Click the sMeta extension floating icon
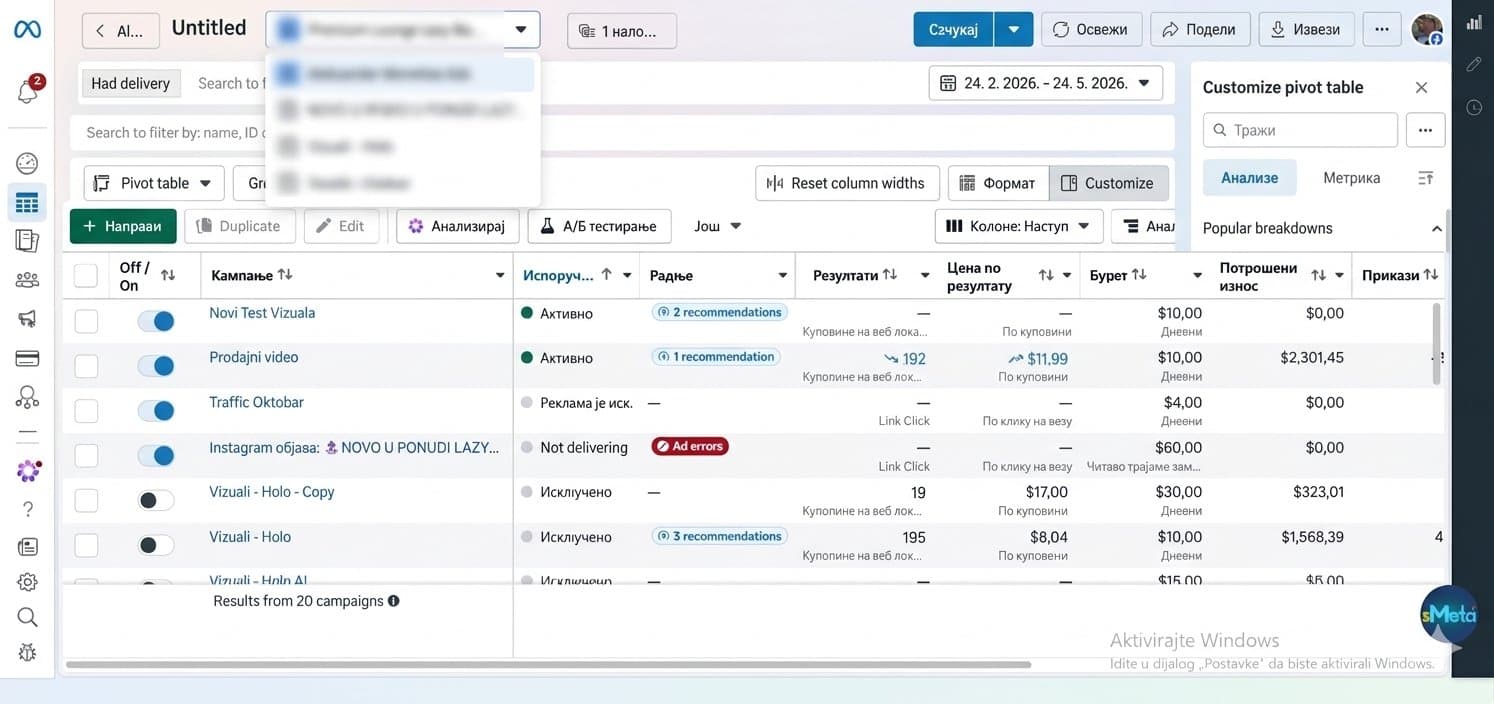Screen dimensions: 1494x704 [x=1448, y=614]
